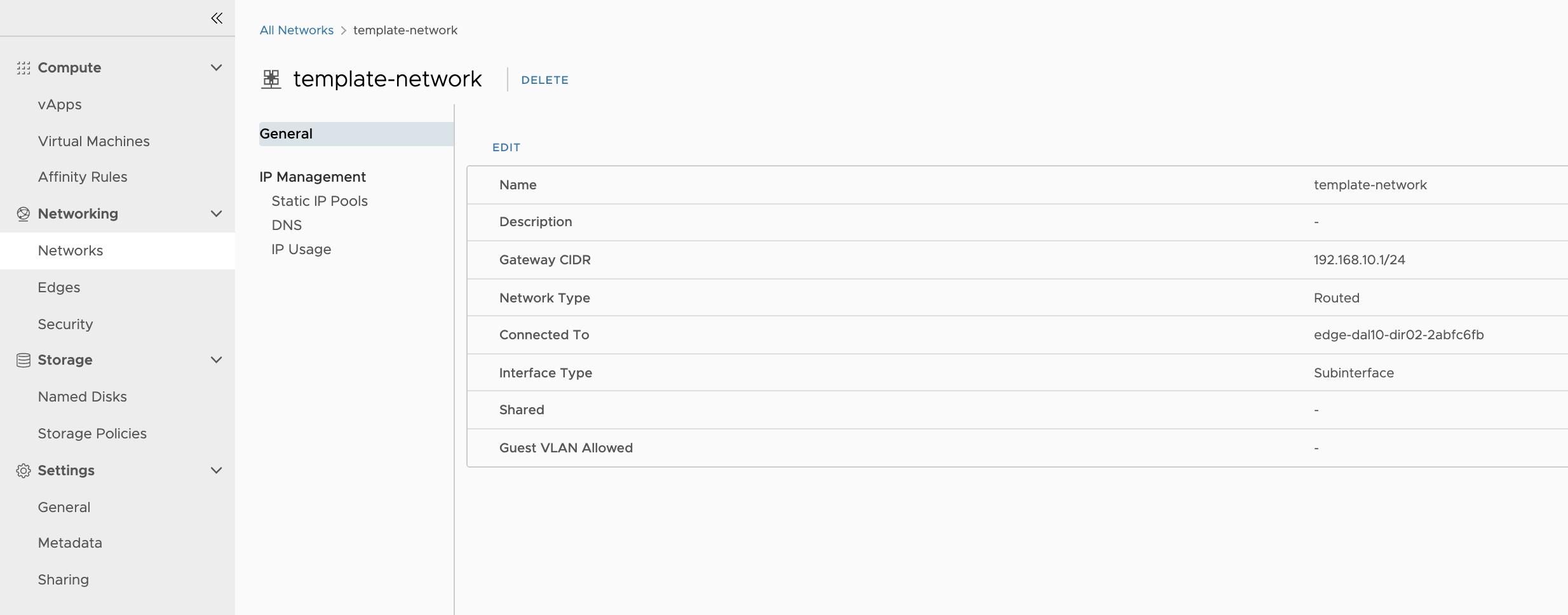Click the Storage database icon
The height and width of the screenshot is (615, 1568).
(24, 360)
